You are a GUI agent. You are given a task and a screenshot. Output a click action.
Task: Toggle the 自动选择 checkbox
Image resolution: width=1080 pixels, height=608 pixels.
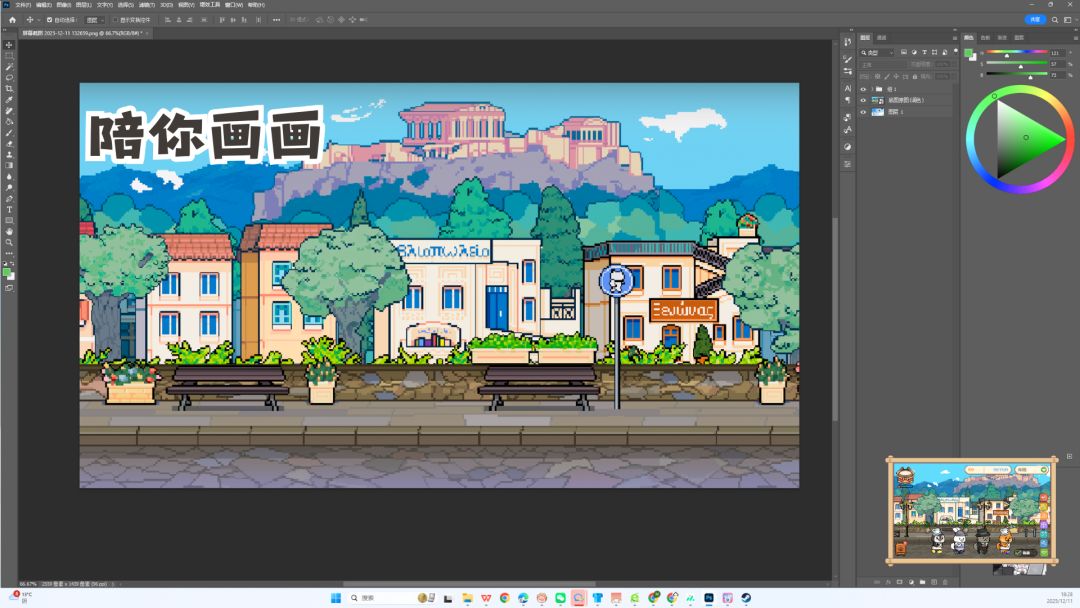pos(50,19)
